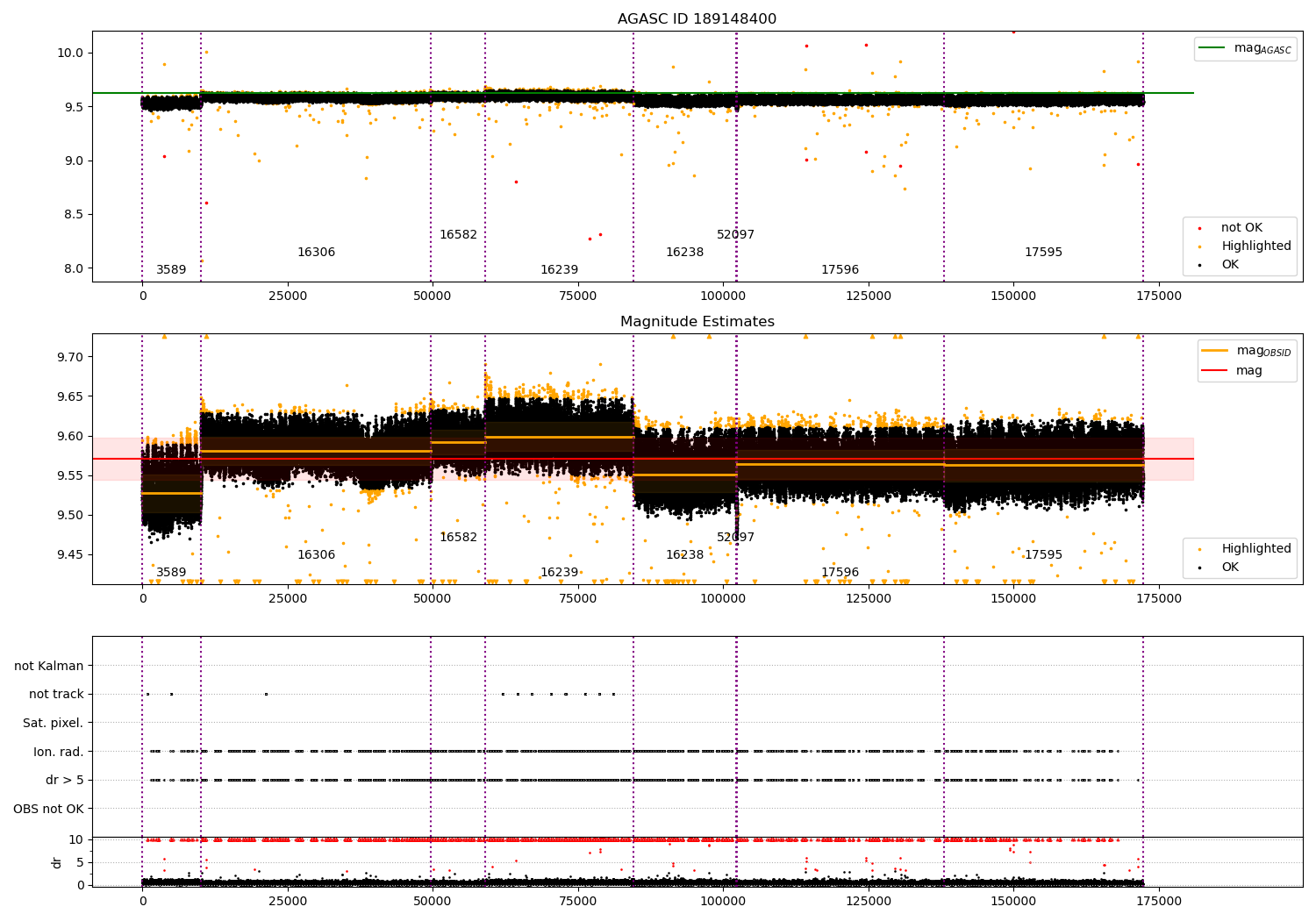
Task: Click obsid label 52097 in top plot
Action: (x=735, y=235)
